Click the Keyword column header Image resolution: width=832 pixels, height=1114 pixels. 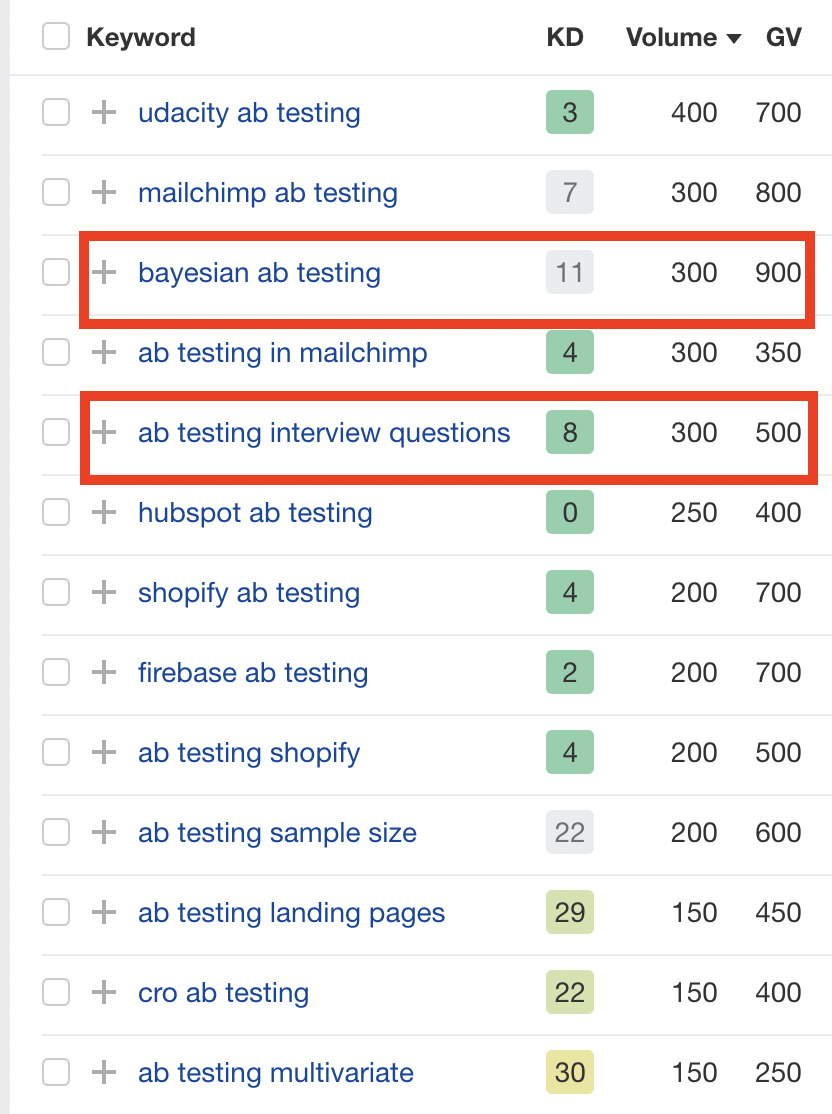click(x=141, y=37)
